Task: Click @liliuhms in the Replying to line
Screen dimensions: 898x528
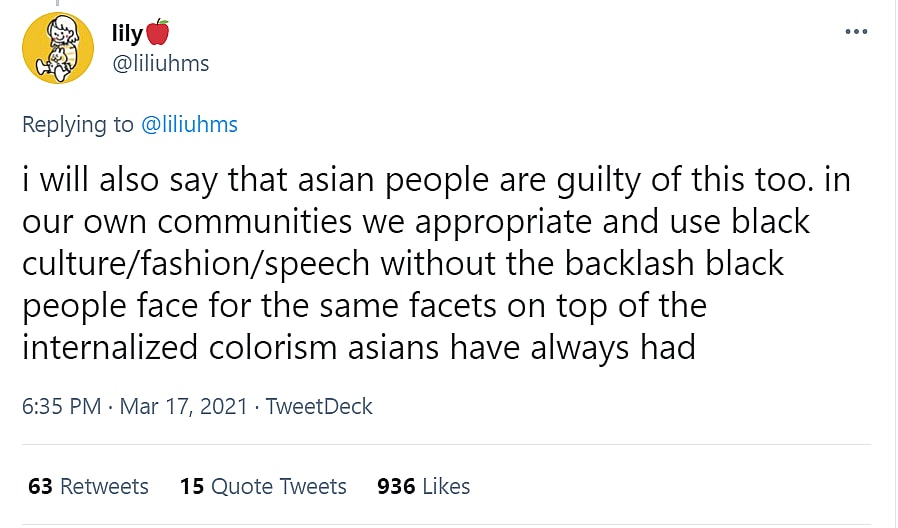Action: (x=189, y=124)
